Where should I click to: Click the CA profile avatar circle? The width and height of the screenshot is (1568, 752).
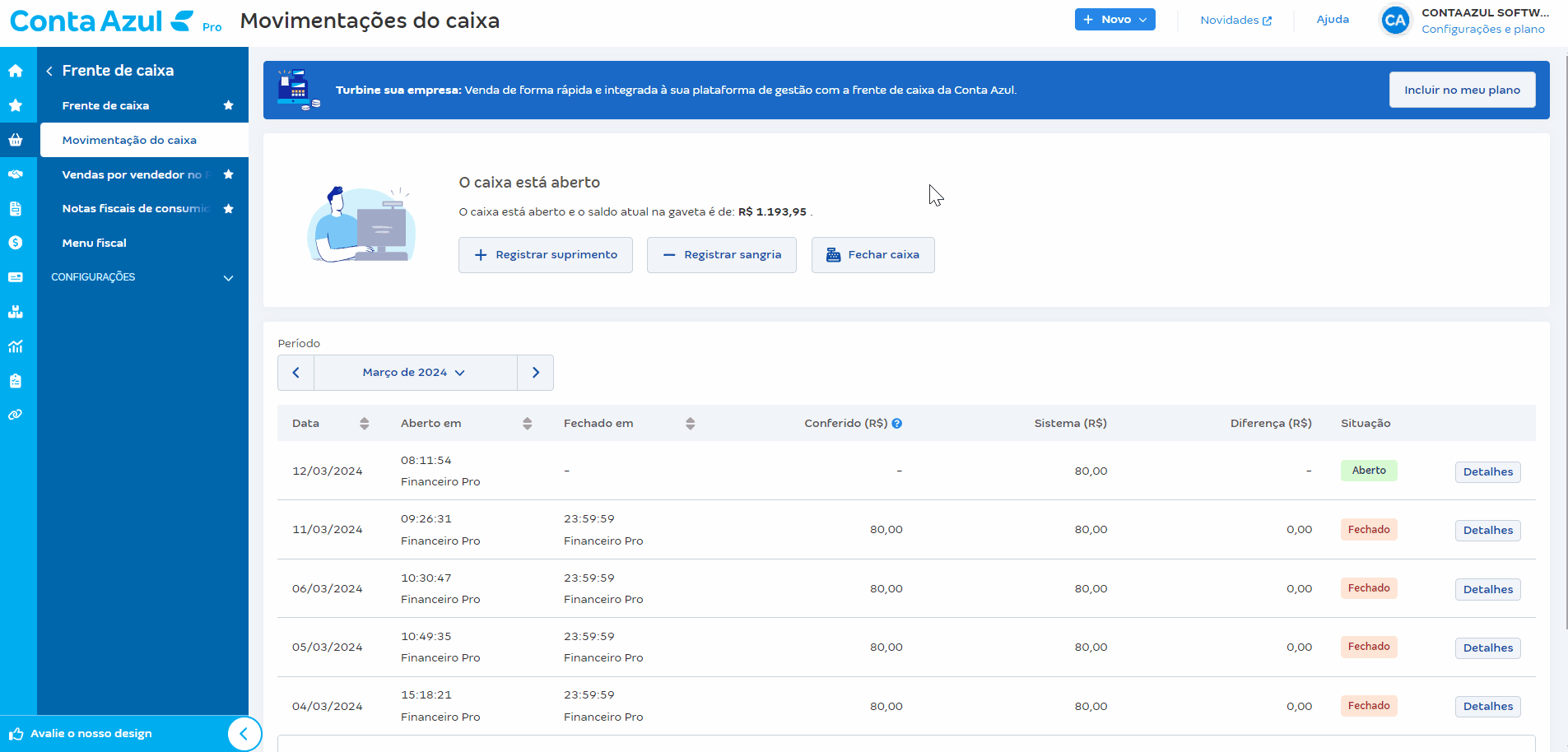1394,20
